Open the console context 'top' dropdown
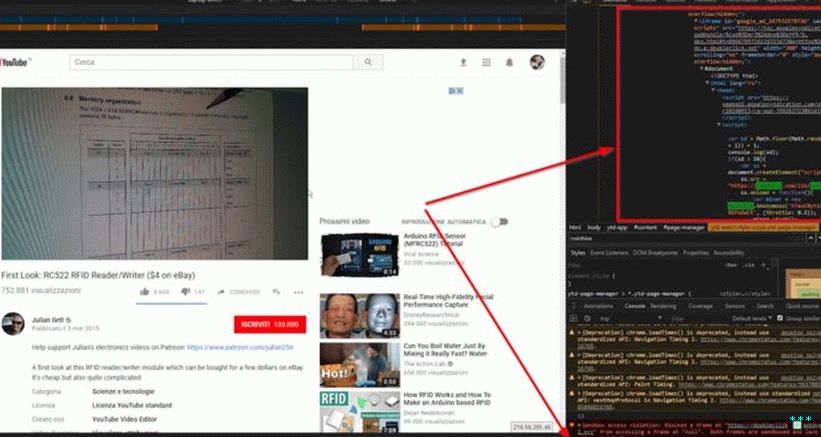Screen dimensions: 821x437 click(x=629, y=318)
